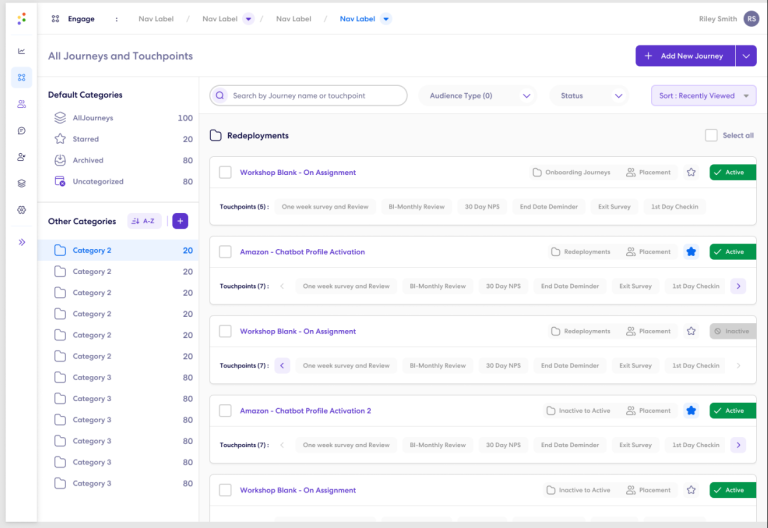Expand the second Nav Label dropdown arrow

(x=248, y=19)
